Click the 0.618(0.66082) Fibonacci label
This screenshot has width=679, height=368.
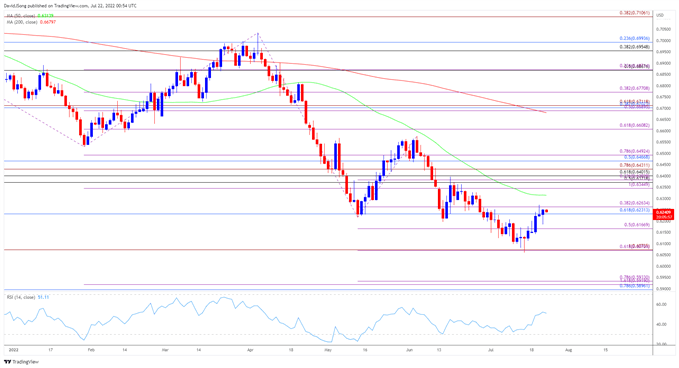634,125
